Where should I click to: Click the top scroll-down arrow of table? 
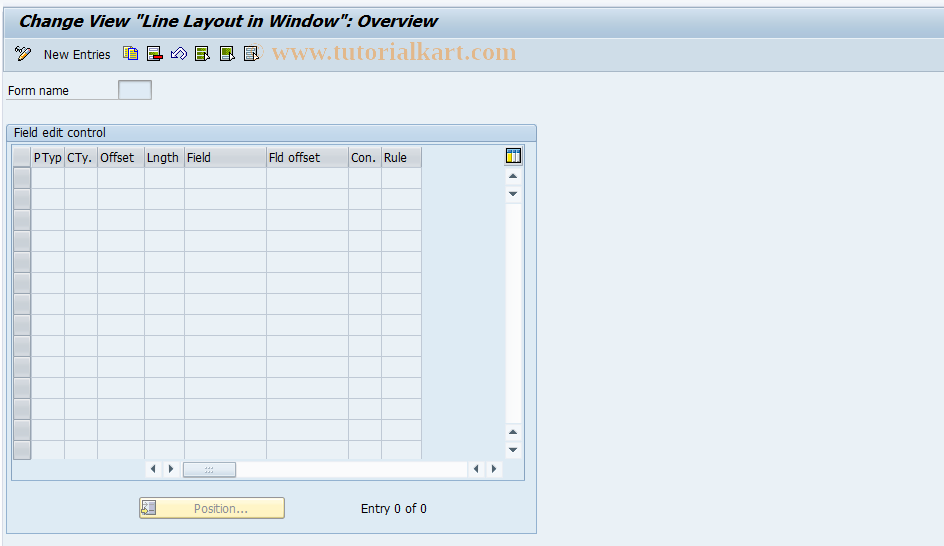pyautogui.click(x=513, y=194)
